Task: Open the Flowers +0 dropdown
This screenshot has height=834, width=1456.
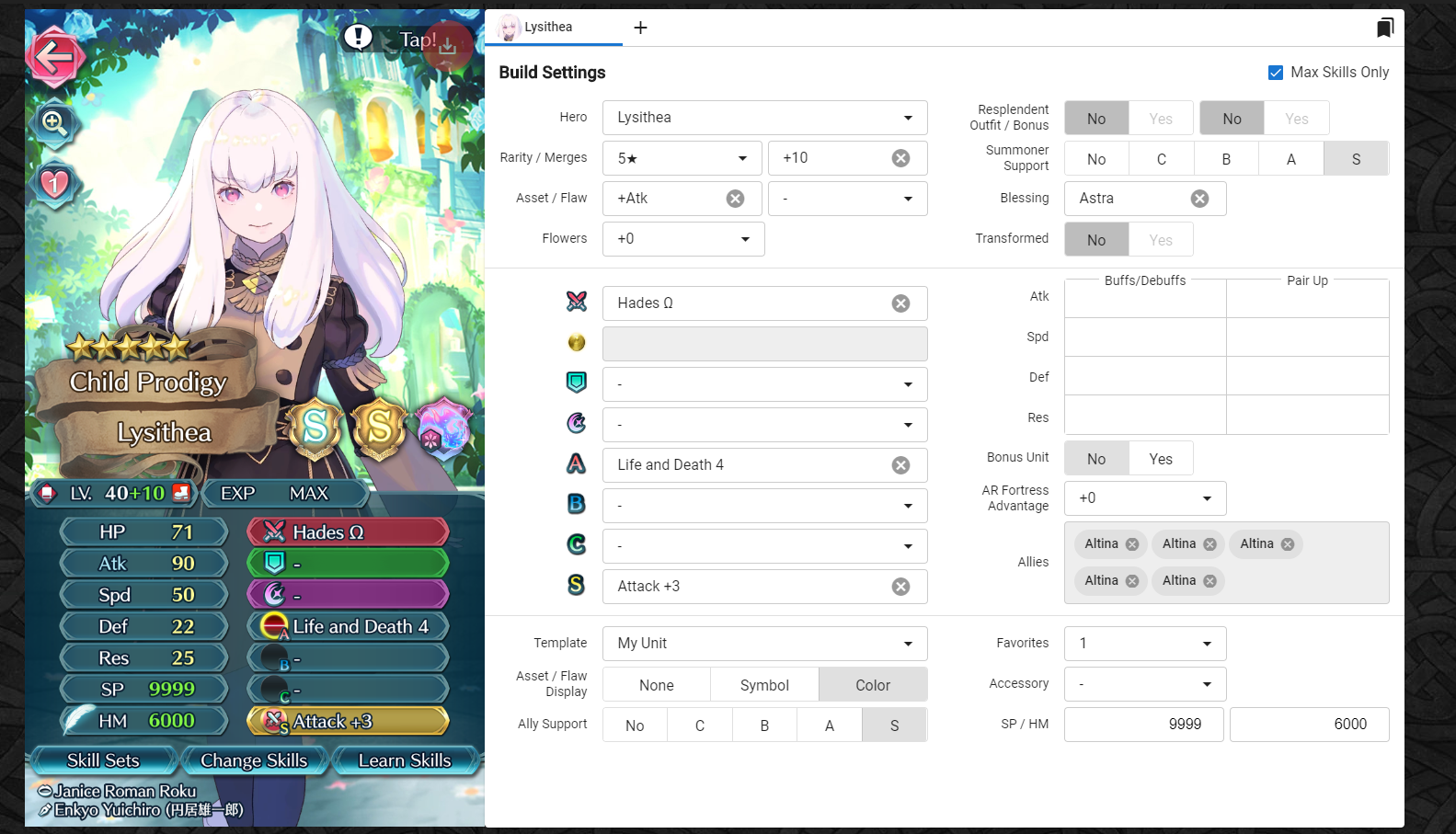Action: [683, 239]
